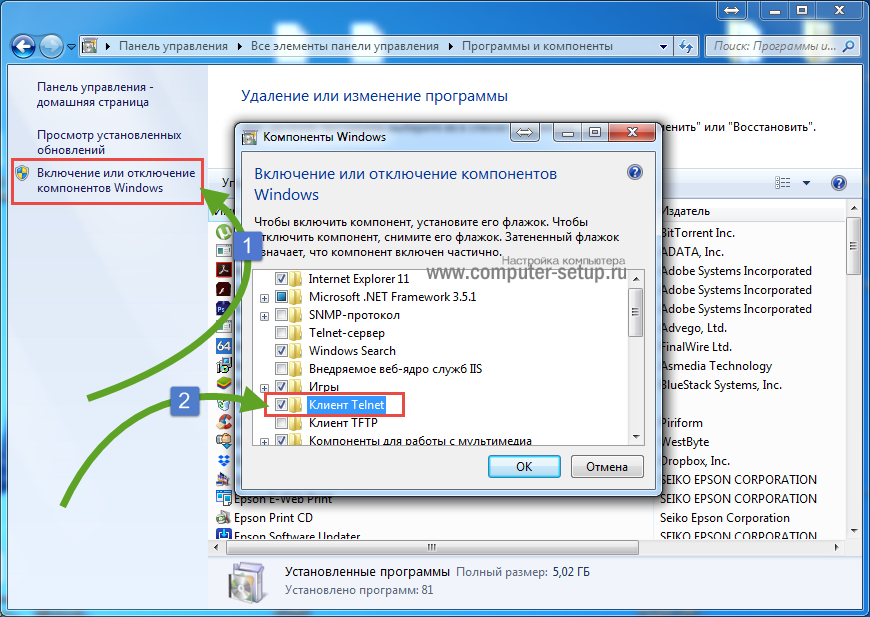Open the dropdown arrow after Панель управления breadcrumb

point(240,47)
